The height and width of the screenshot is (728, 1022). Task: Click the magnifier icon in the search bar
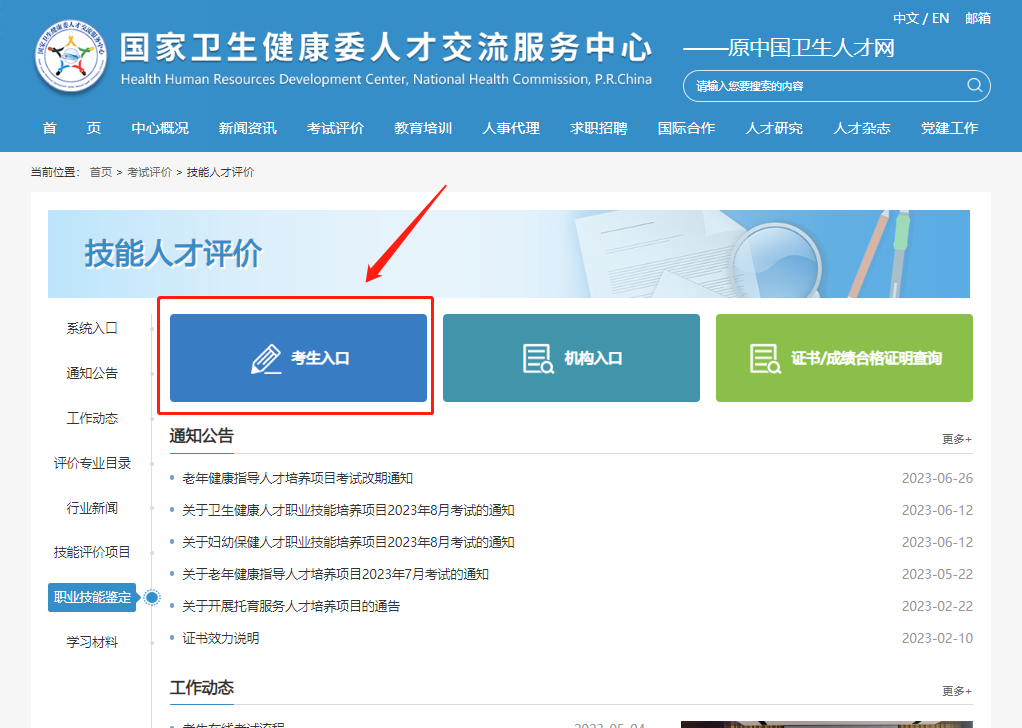point(973,86)
